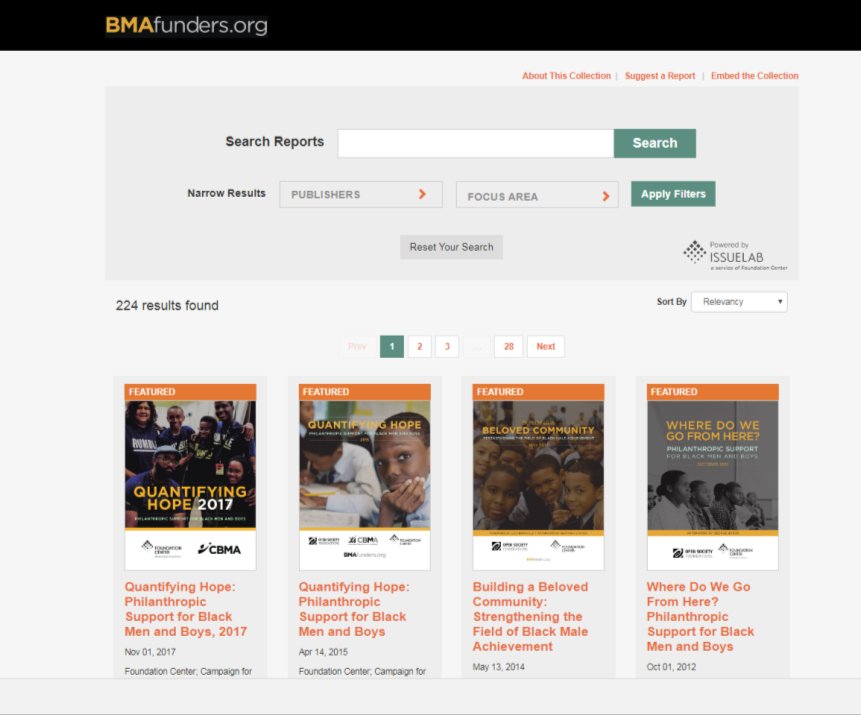The height and width of the screenshot is (715, 861).
Task: Click the BMAfunders.org logo
Action: click(186, 25)
